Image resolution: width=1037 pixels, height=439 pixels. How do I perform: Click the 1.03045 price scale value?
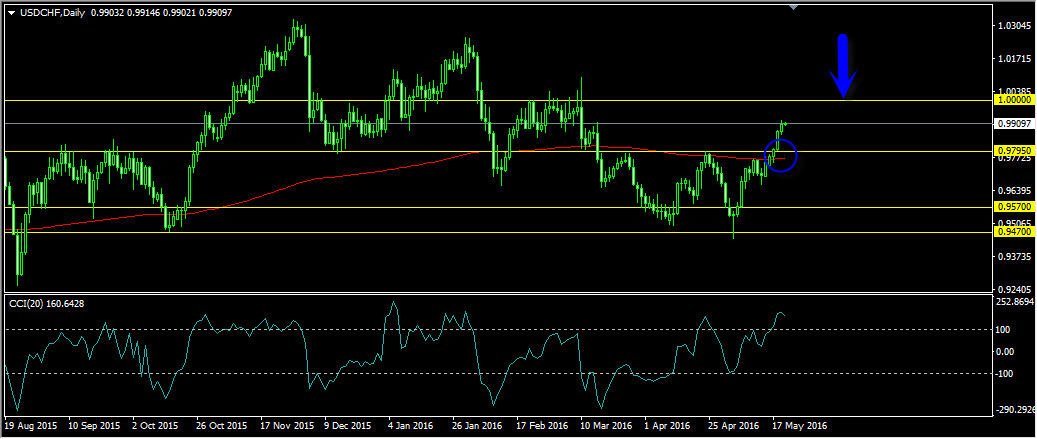(1015, 26)
